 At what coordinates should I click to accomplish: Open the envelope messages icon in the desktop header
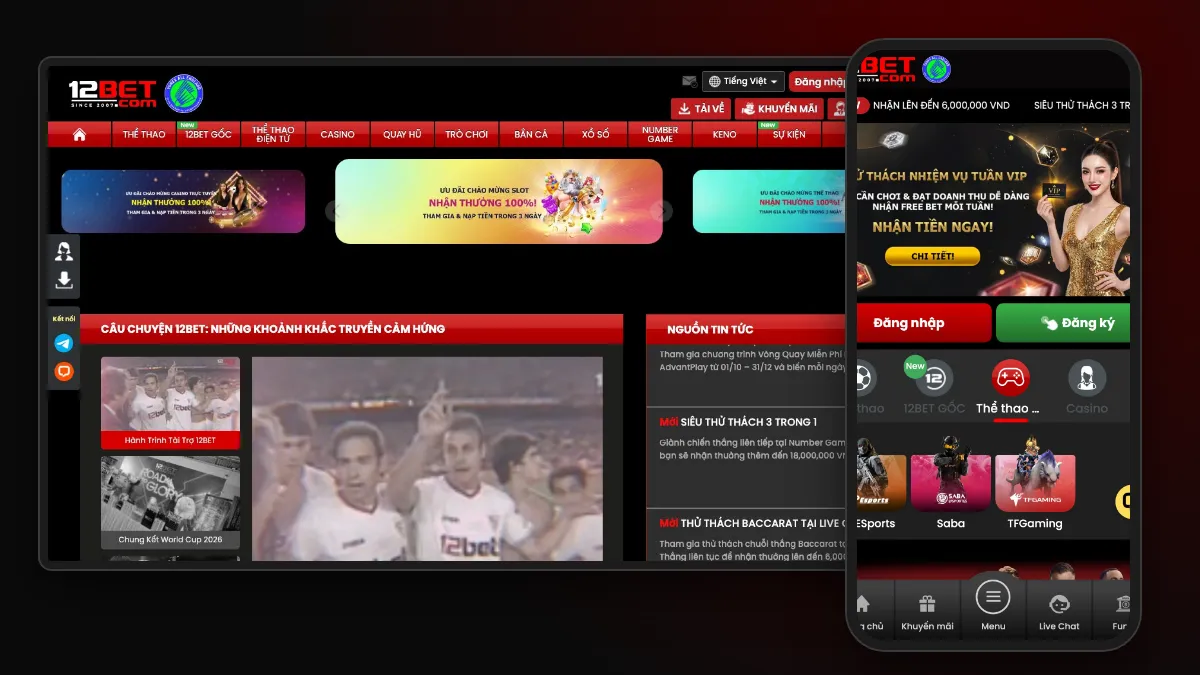[689, 81]
